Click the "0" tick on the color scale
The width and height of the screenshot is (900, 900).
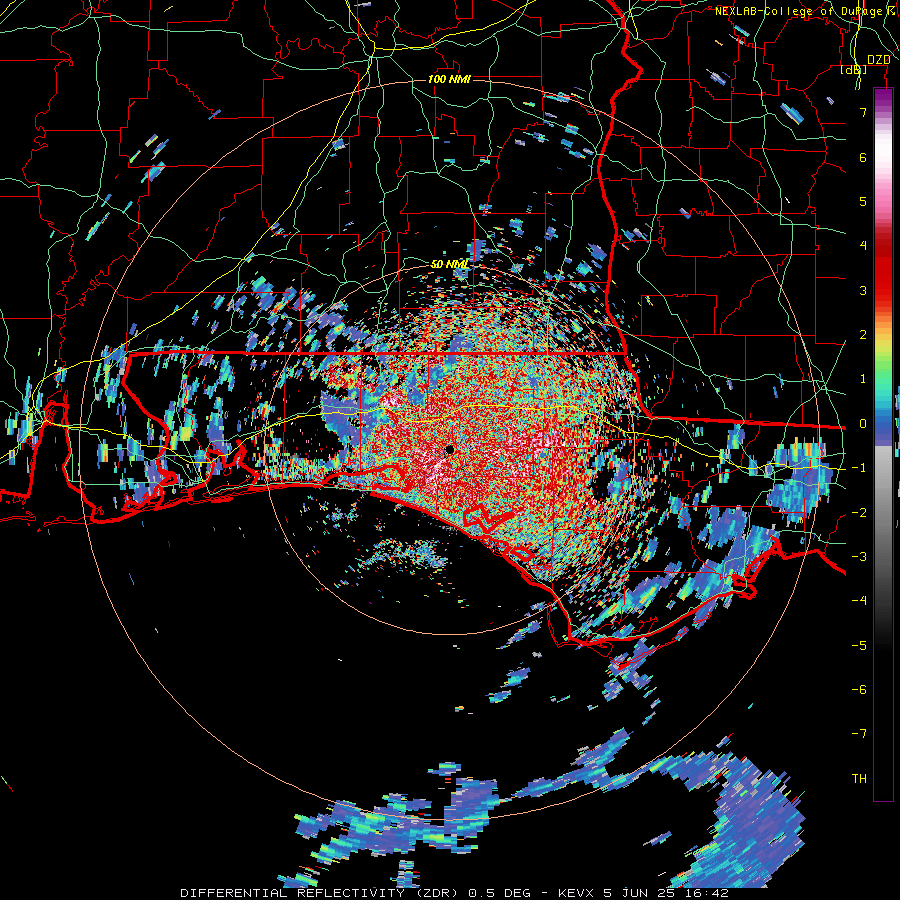[x=863, y=424]
